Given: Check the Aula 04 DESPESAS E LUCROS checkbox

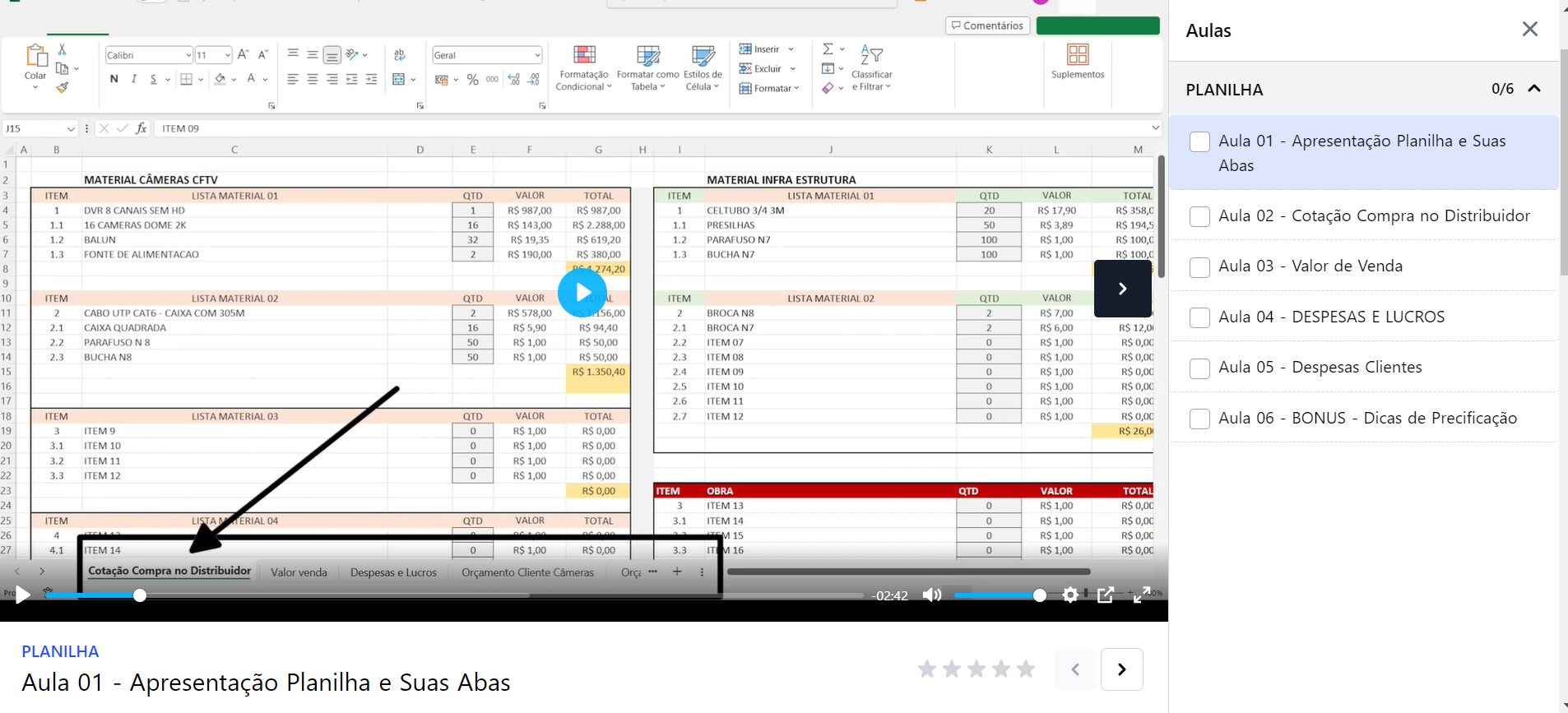Looking at the screenshot, I should tap(1199, 317).
